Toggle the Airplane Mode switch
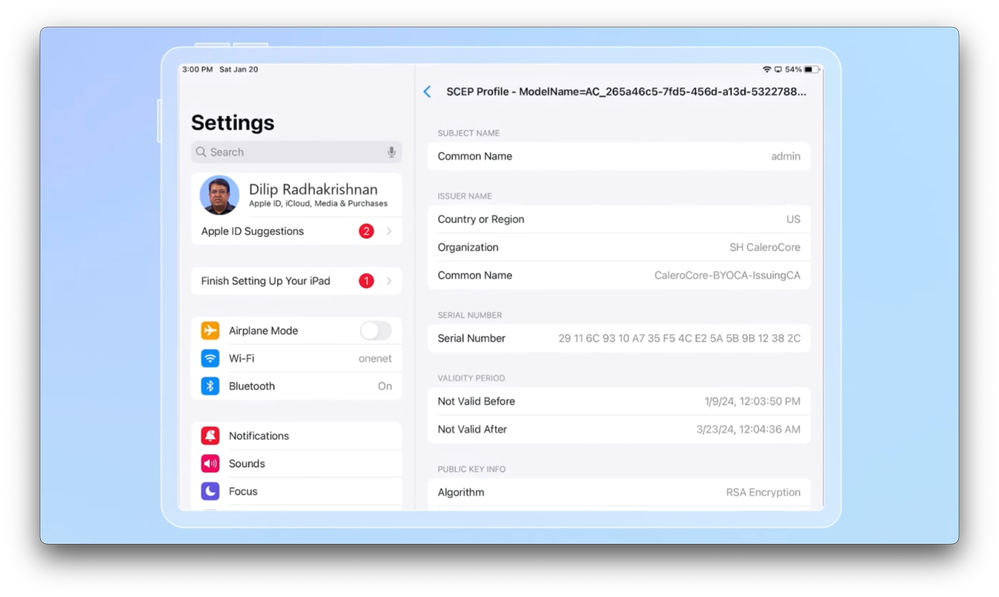The width and height of the screenshot is (999, 597). click(x=376, y=330)
